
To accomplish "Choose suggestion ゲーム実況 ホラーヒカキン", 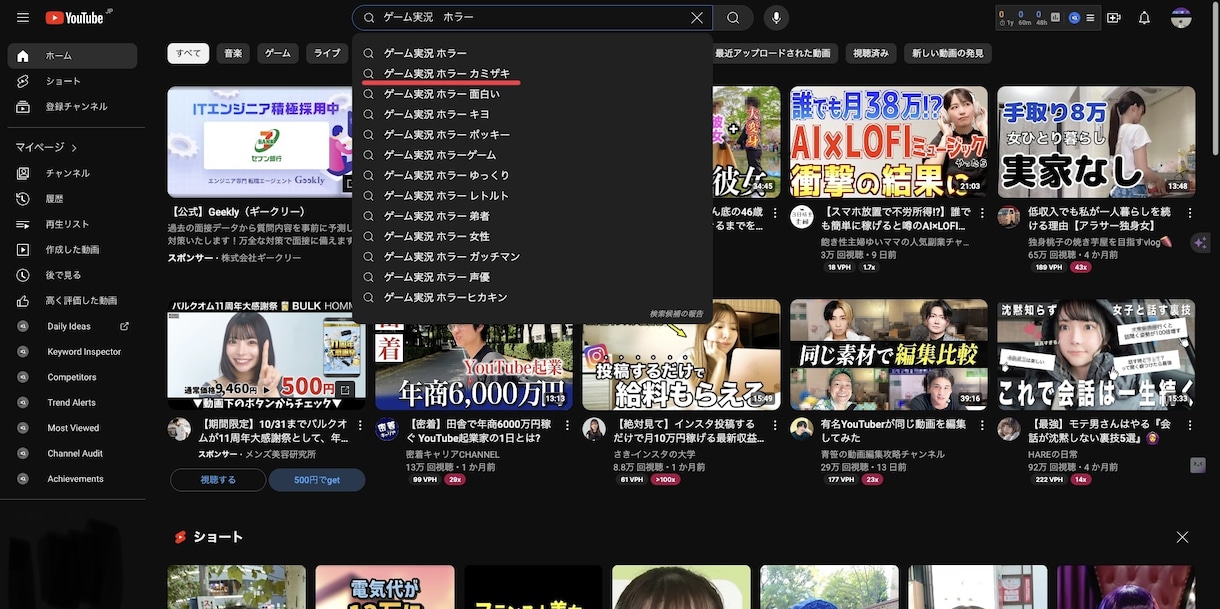I will pos(532,297).
